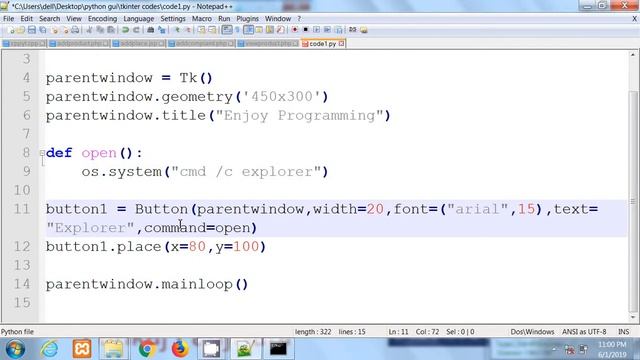
Task: Toggle word wrap in the toolbar
Action: click(x=227, y=30)
